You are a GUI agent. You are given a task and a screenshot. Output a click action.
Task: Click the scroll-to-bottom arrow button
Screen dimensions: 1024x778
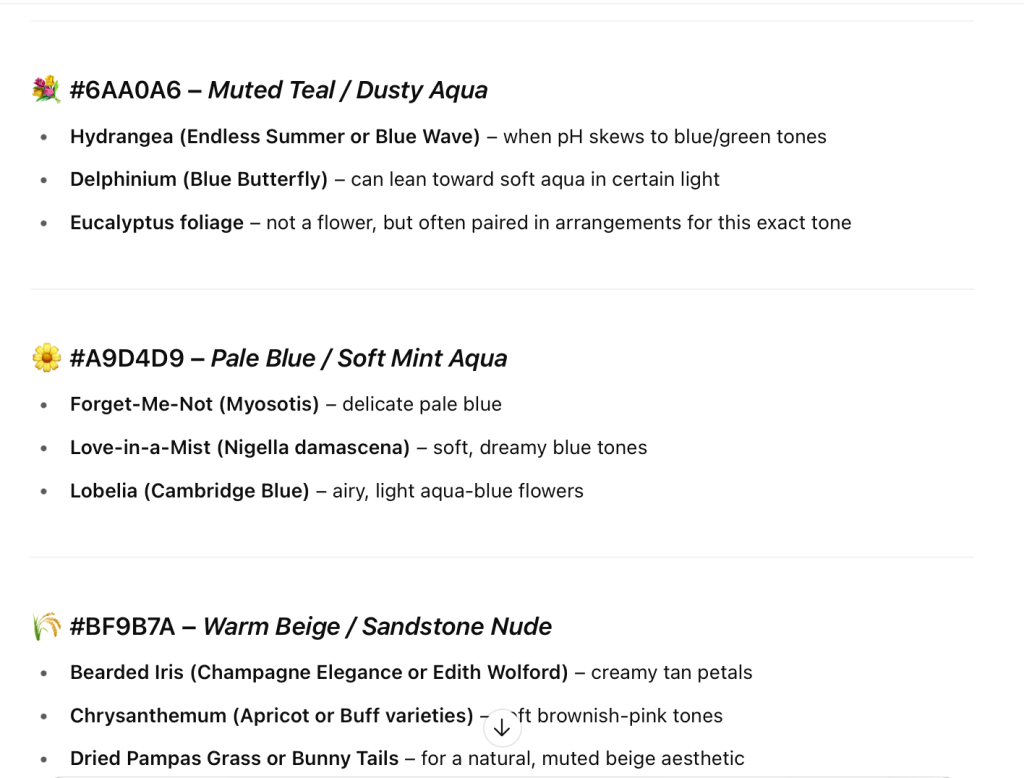click(502, 728)
